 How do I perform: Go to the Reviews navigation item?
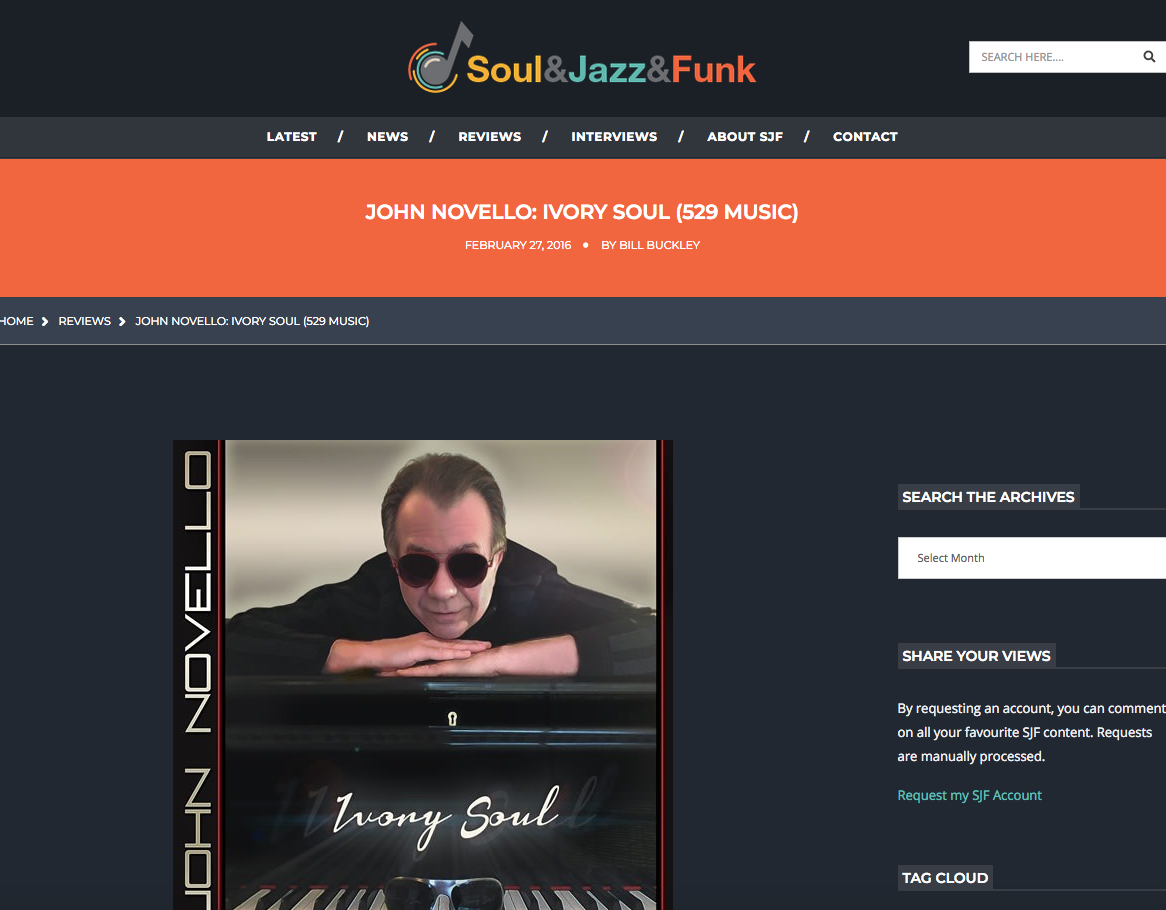489,137
